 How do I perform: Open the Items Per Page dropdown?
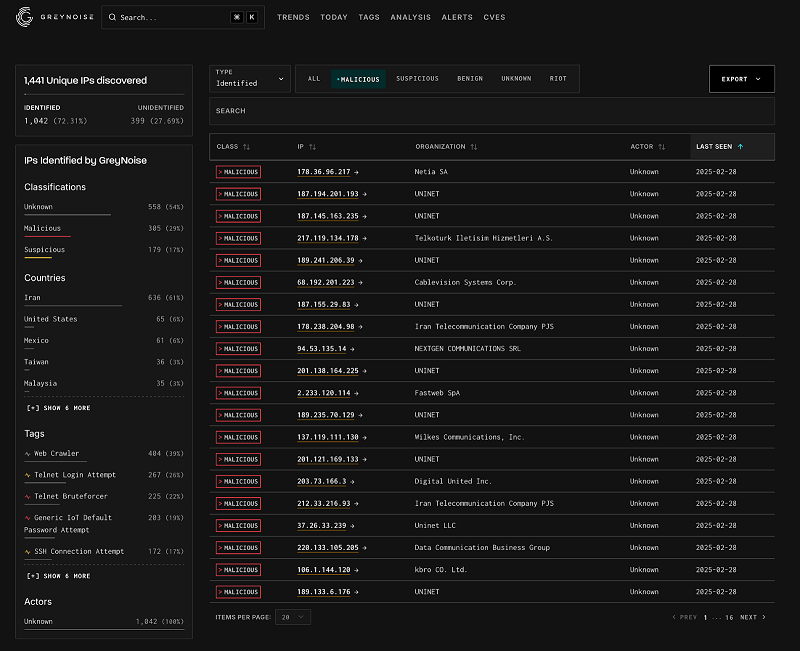(x=293, y=617)
